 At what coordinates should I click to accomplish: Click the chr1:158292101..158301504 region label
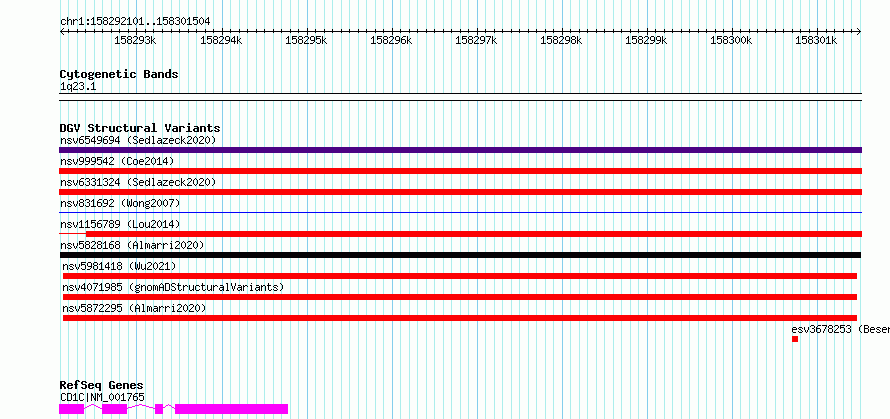pos(135,22)
